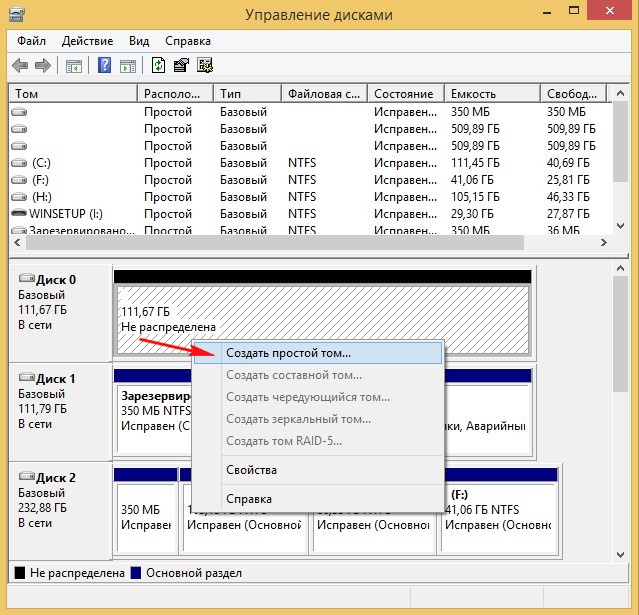This screenshot has height=615, width=639.
Task: Click 'Справка' in the context menu
Action: click(248, 498)
